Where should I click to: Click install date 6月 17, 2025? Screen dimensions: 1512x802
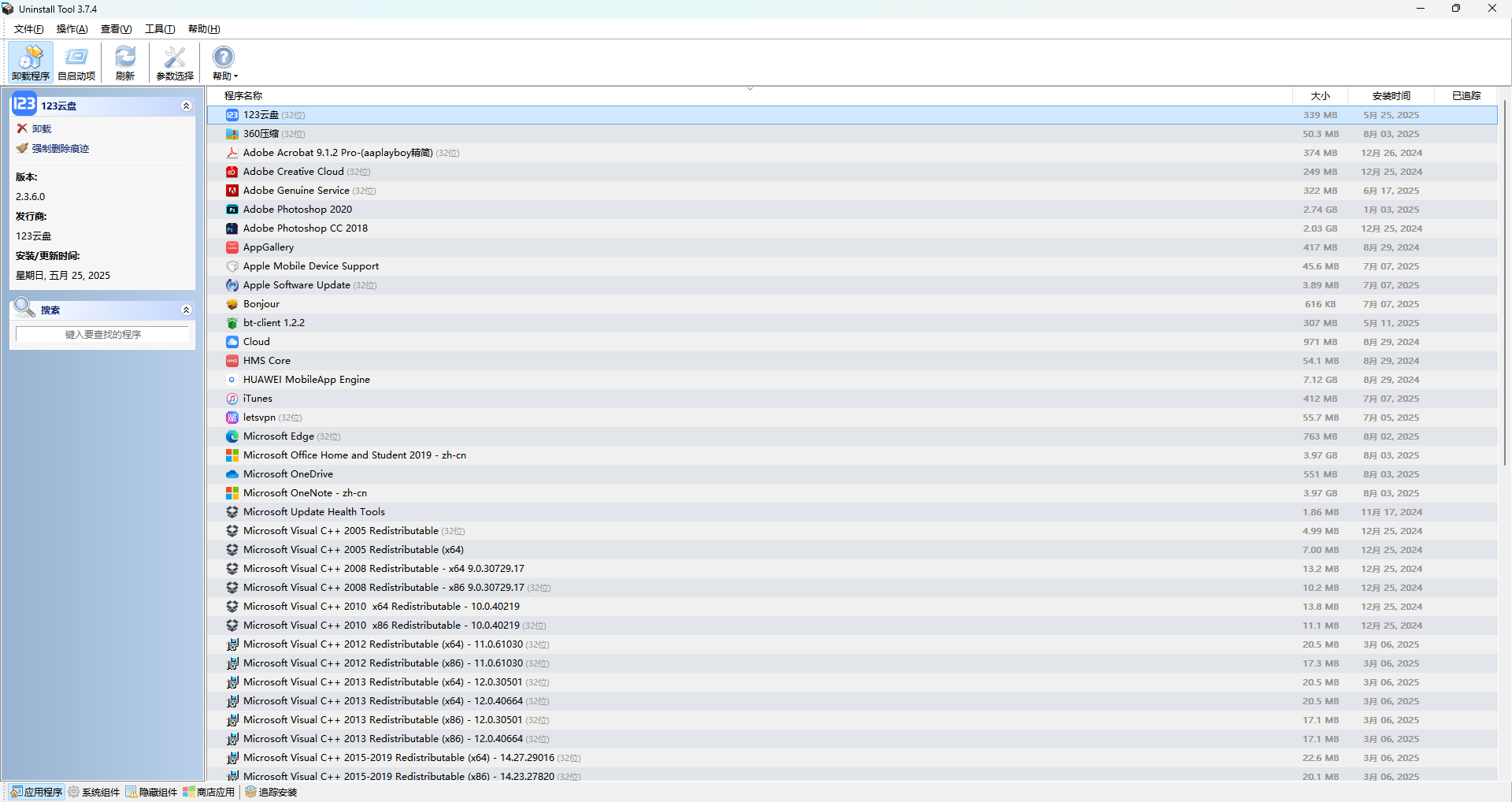(1391, 191)
